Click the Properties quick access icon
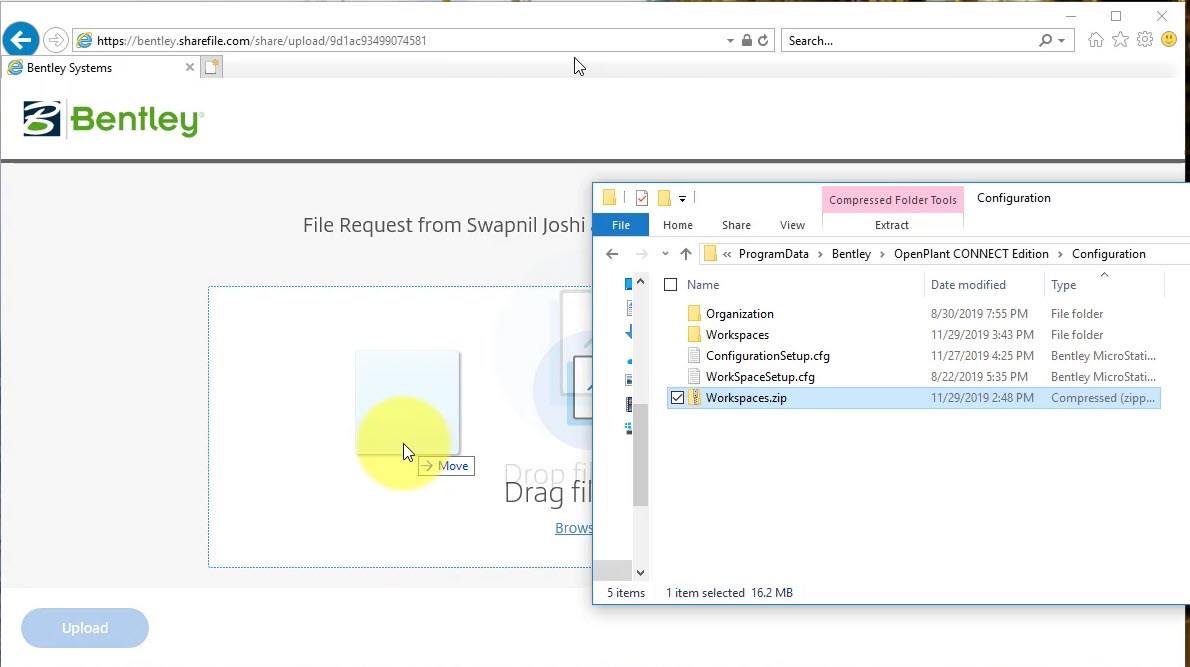1190x667 pixels. [x=642, y=198]
